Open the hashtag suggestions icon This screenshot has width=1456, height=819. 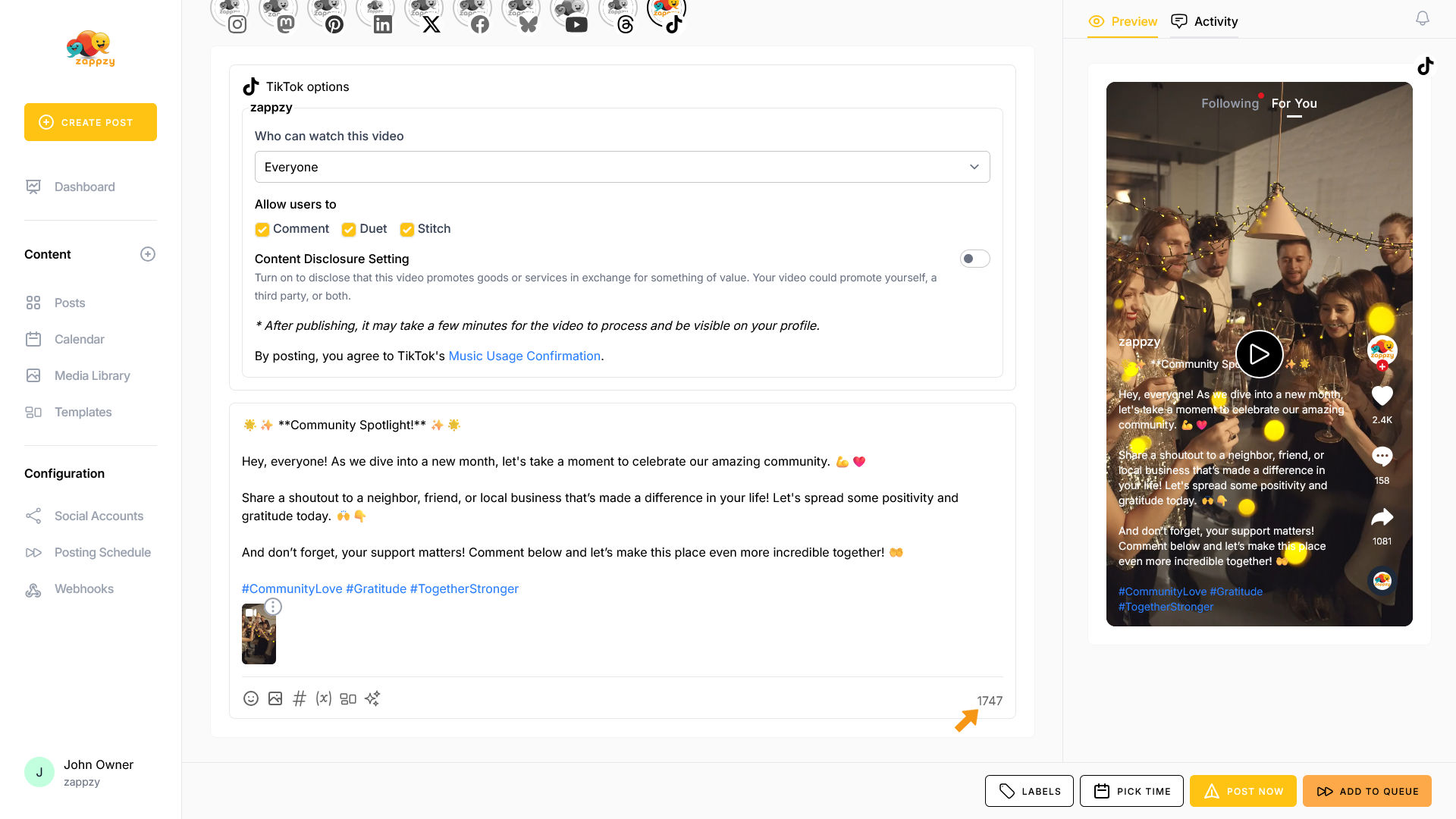[300, 698]
